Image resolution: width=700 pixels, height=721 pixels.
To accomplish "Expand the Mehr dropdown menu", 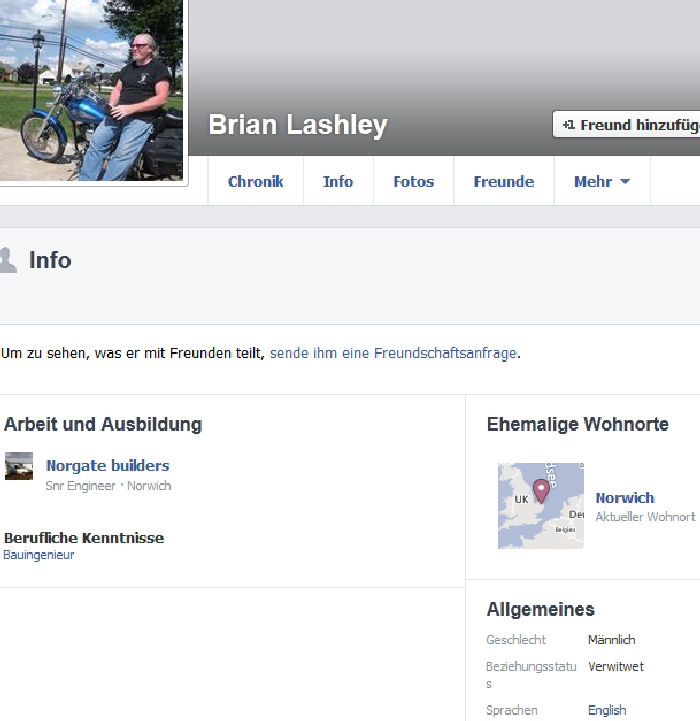I will click(x=602, y=181).
